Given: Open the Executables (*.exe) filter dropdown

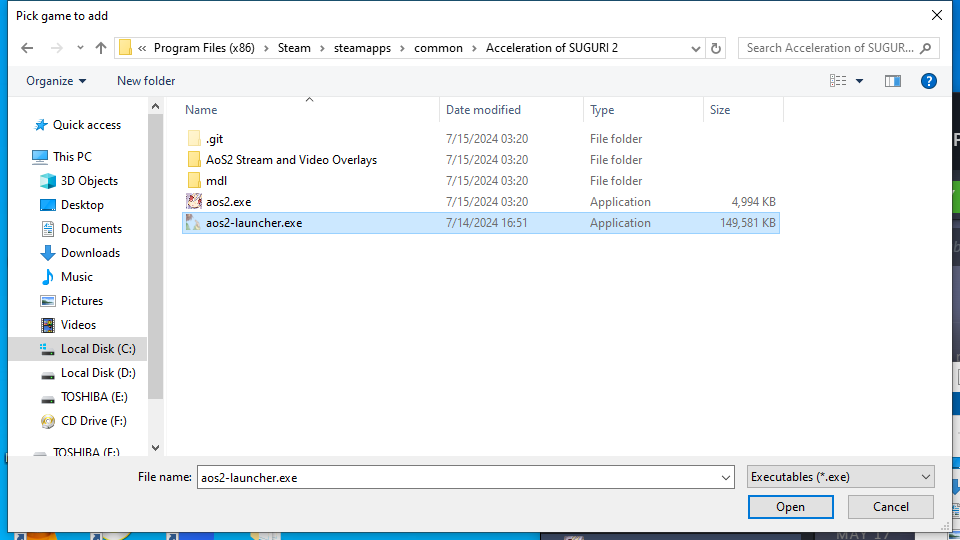Looking at the screenshot, I should pos(841,477).
